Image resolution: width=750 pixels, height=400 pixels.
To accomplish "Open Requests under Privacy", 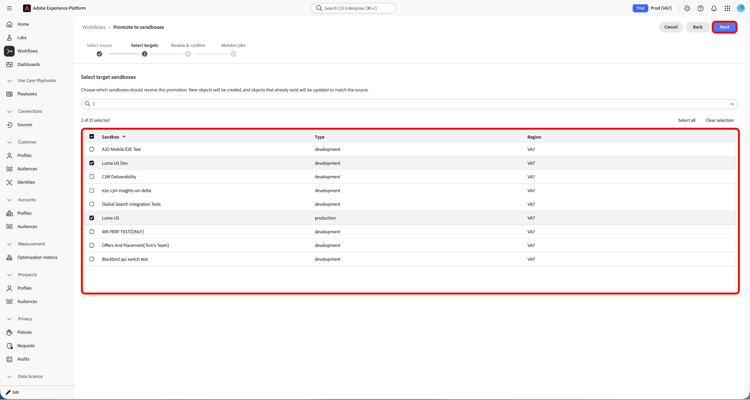I will pyautogui.click(x=26, y=345).
